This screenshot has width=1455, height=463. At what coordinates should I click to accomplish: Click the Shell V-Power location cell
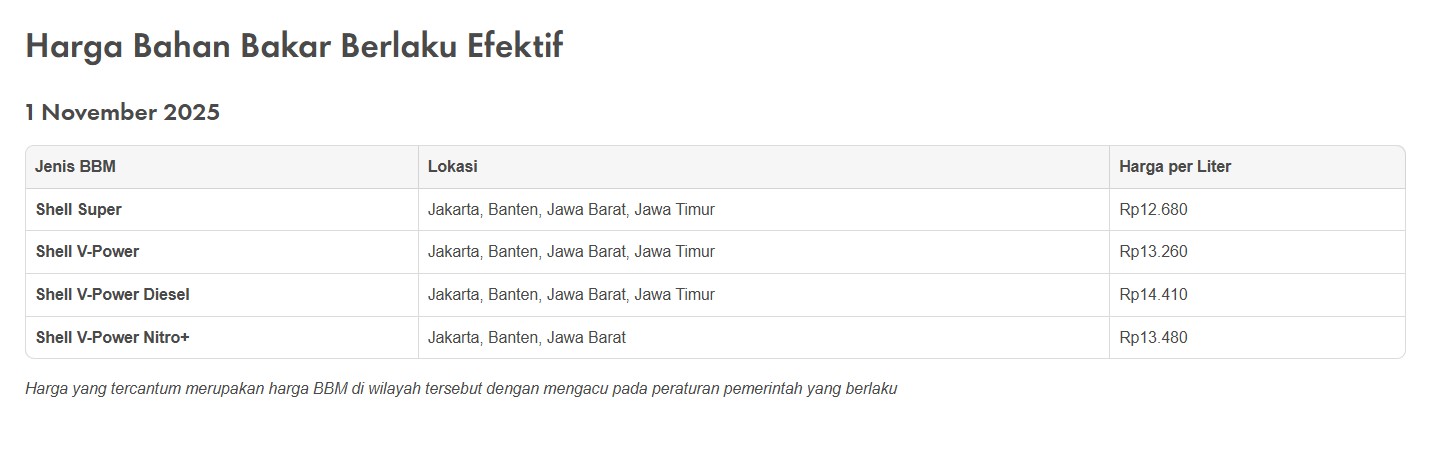pos(571,252)
